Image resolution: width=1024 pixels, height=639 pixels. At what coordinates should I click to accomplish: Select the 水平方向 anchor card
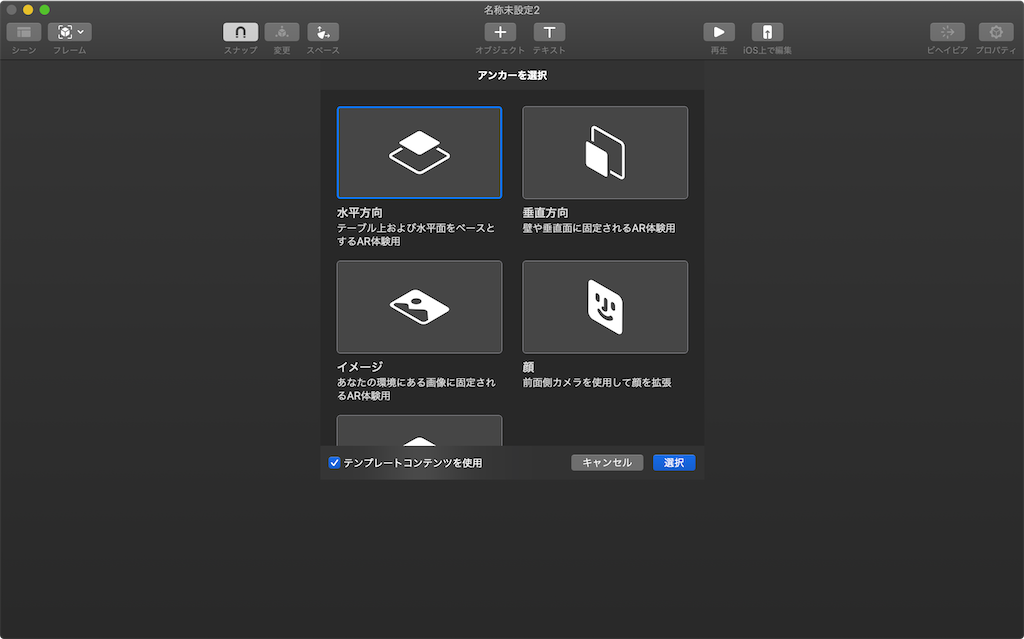point(418,152)
